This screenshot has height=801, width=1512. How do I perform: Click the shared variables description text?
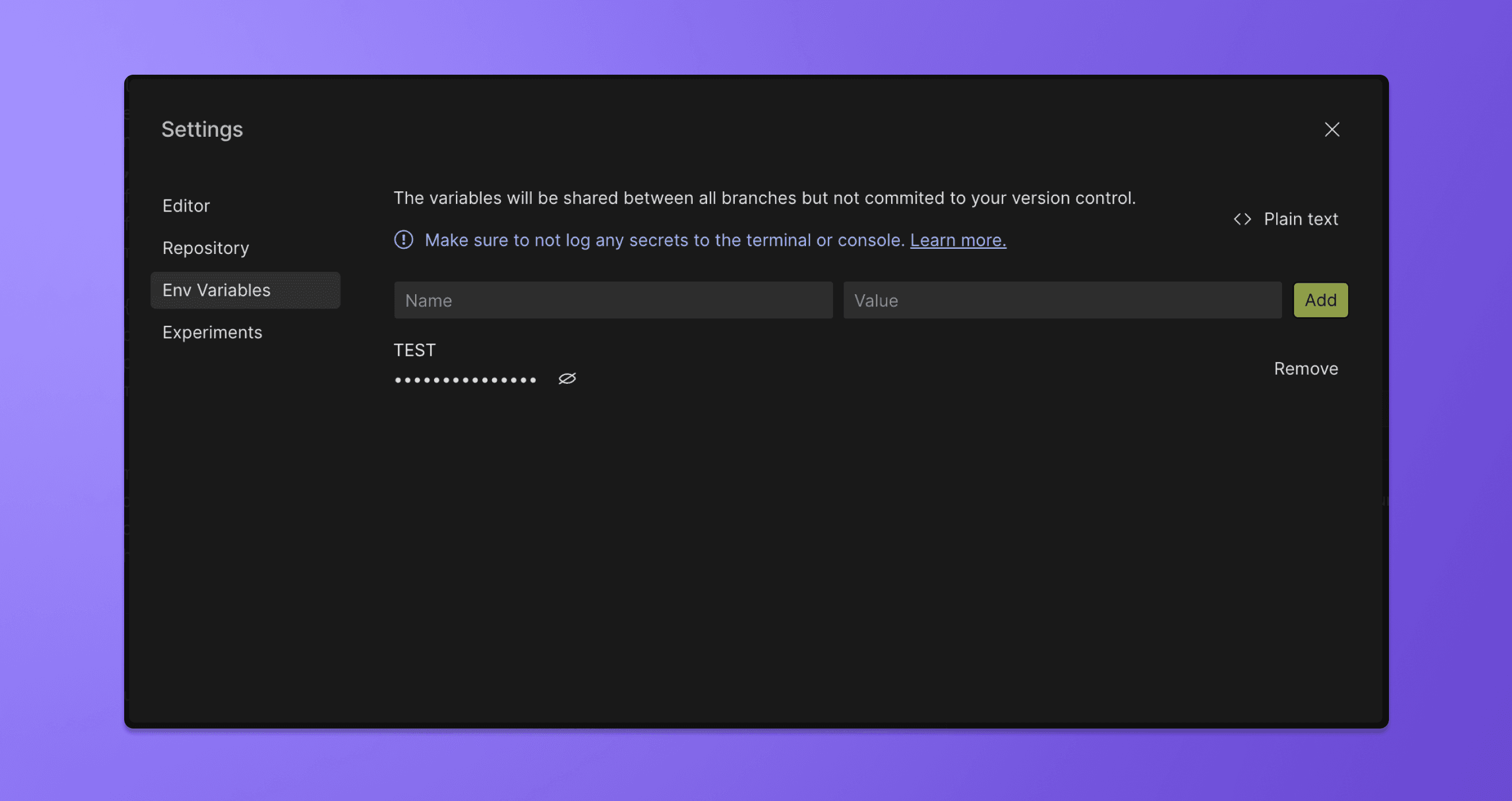coord(763,198)
